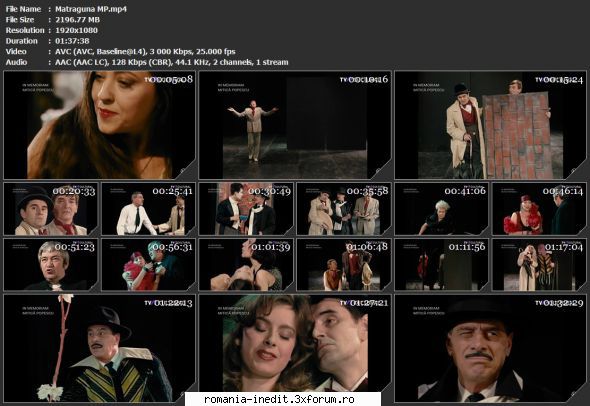Click the duration value 01:37:38
This screenshot has width=590, height=406.
pyautogui.click(x=72, y=41)
